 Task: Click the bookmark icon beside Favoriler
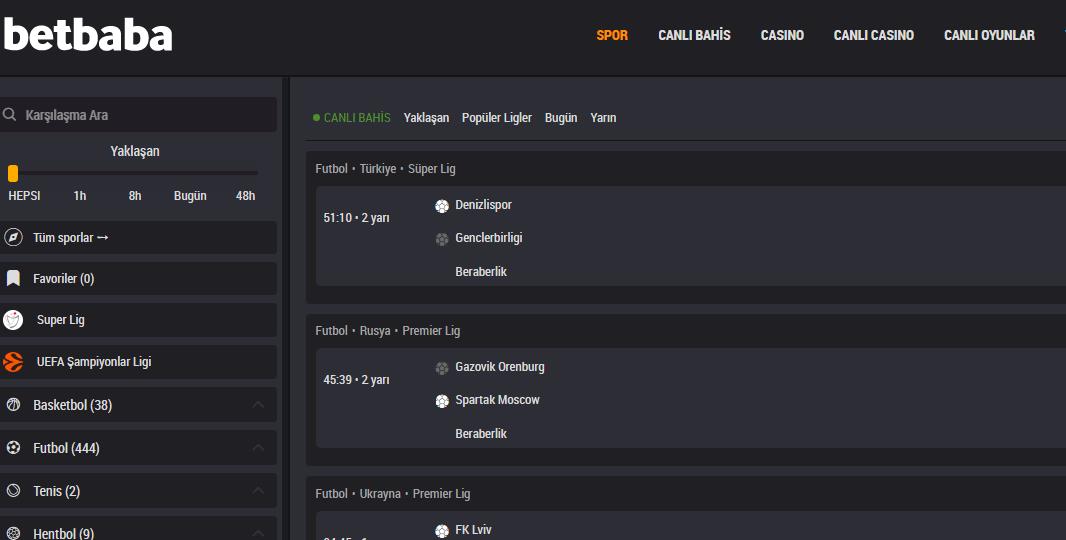13,278
